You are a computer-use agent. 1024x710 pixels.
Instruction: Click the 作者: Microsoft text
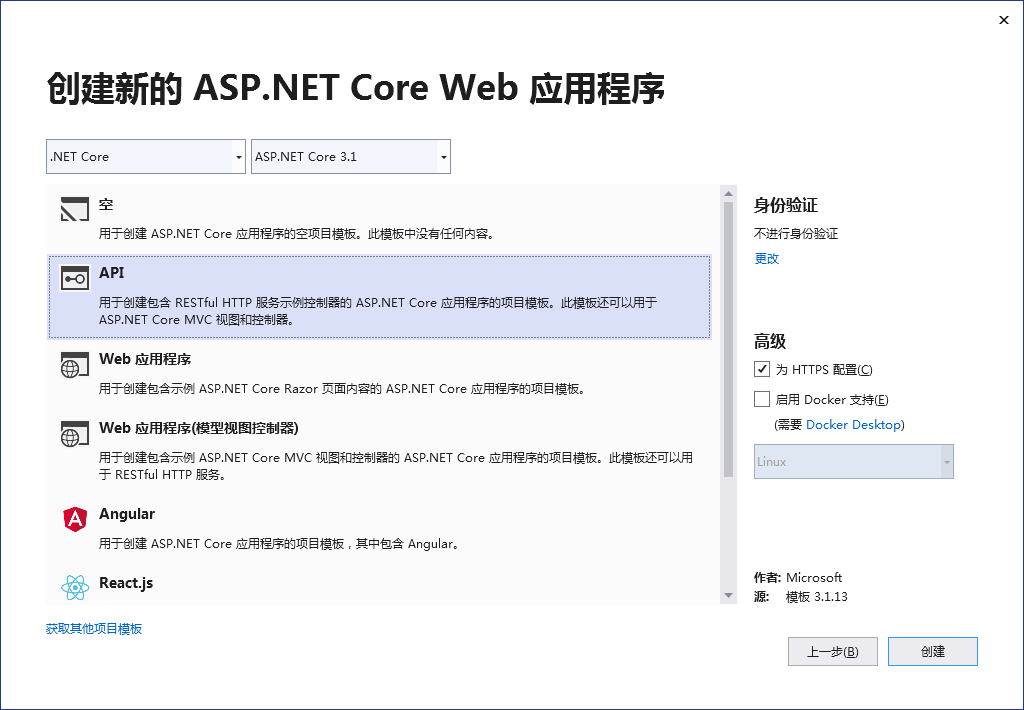coord(798,577)
